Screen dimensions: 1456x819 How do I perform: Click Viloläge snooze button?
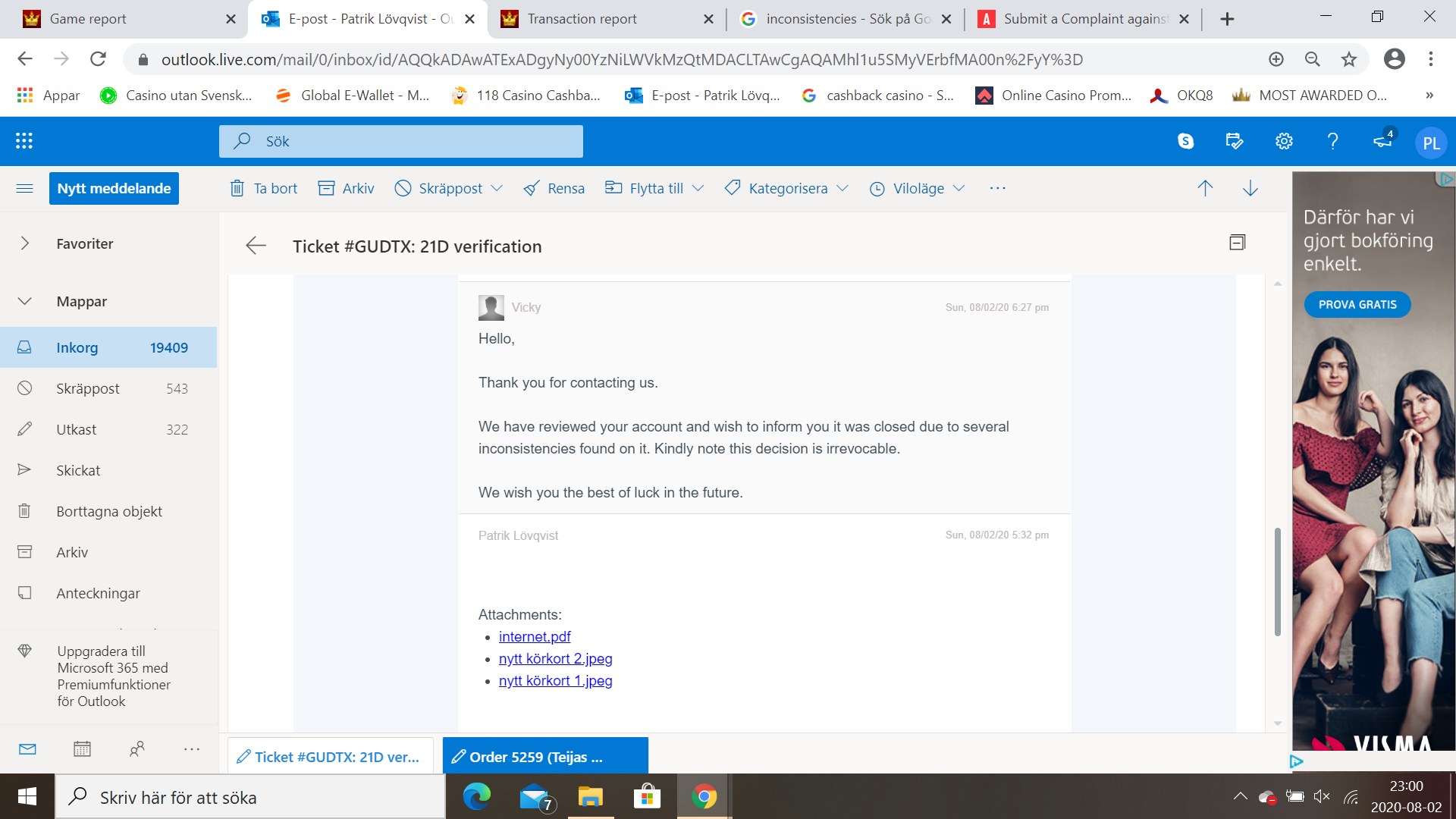coord(907,188)
